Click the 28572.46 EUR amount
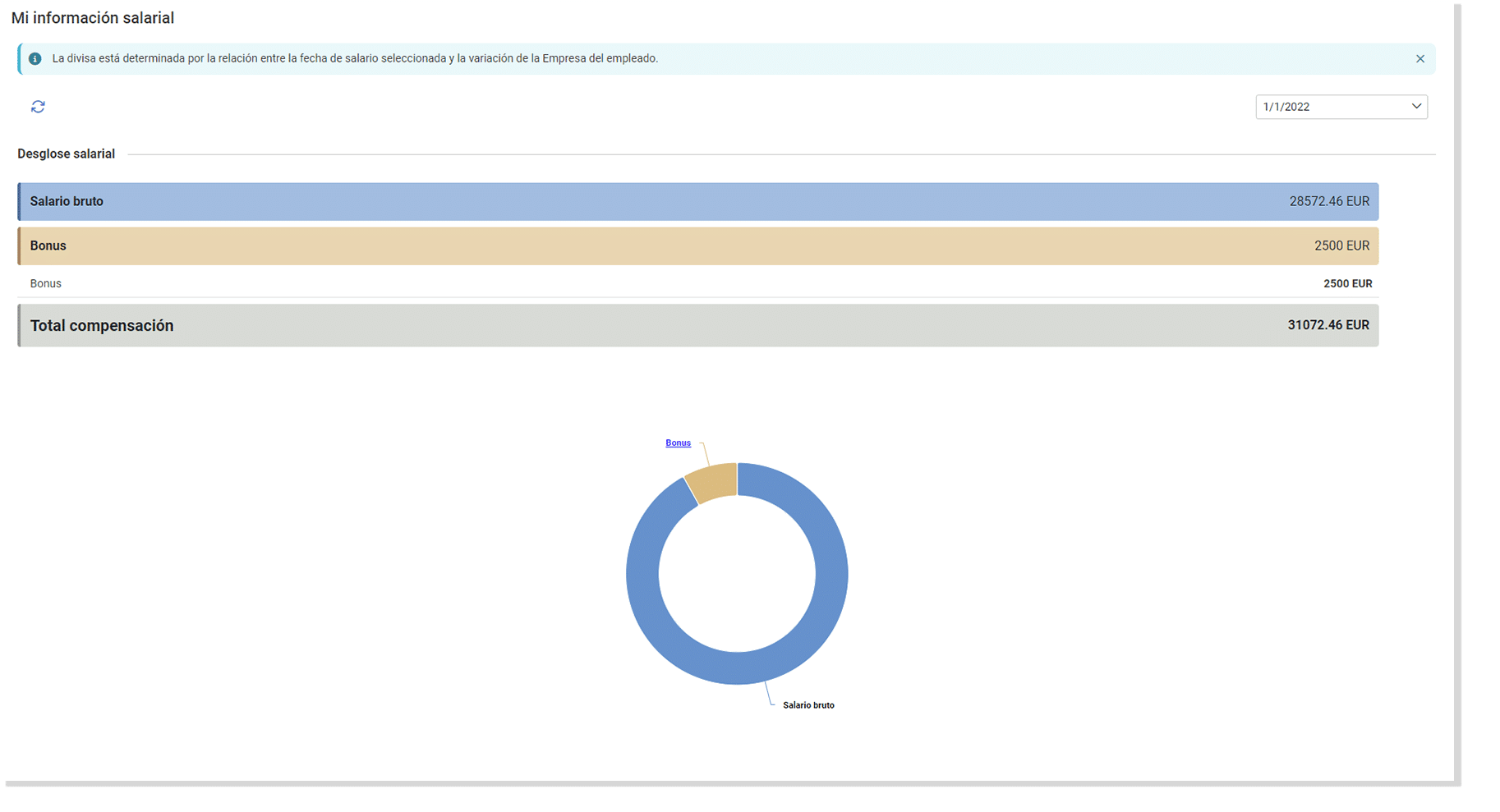The height and width of the screenshot is (812, 1500). 1329,201
